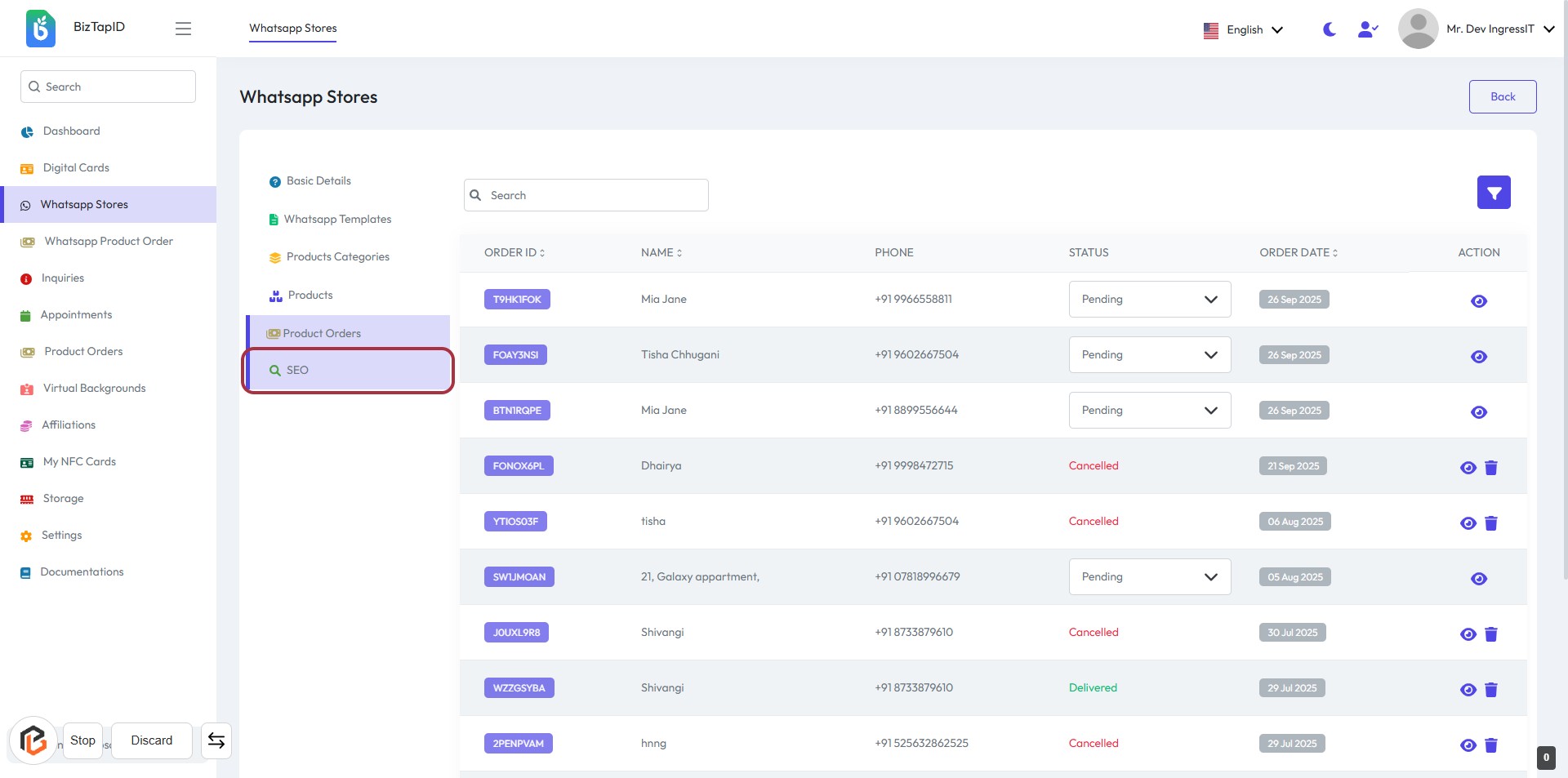Click the user verification icon in header
This screenshot has width=1568, height=778.
1367,29
